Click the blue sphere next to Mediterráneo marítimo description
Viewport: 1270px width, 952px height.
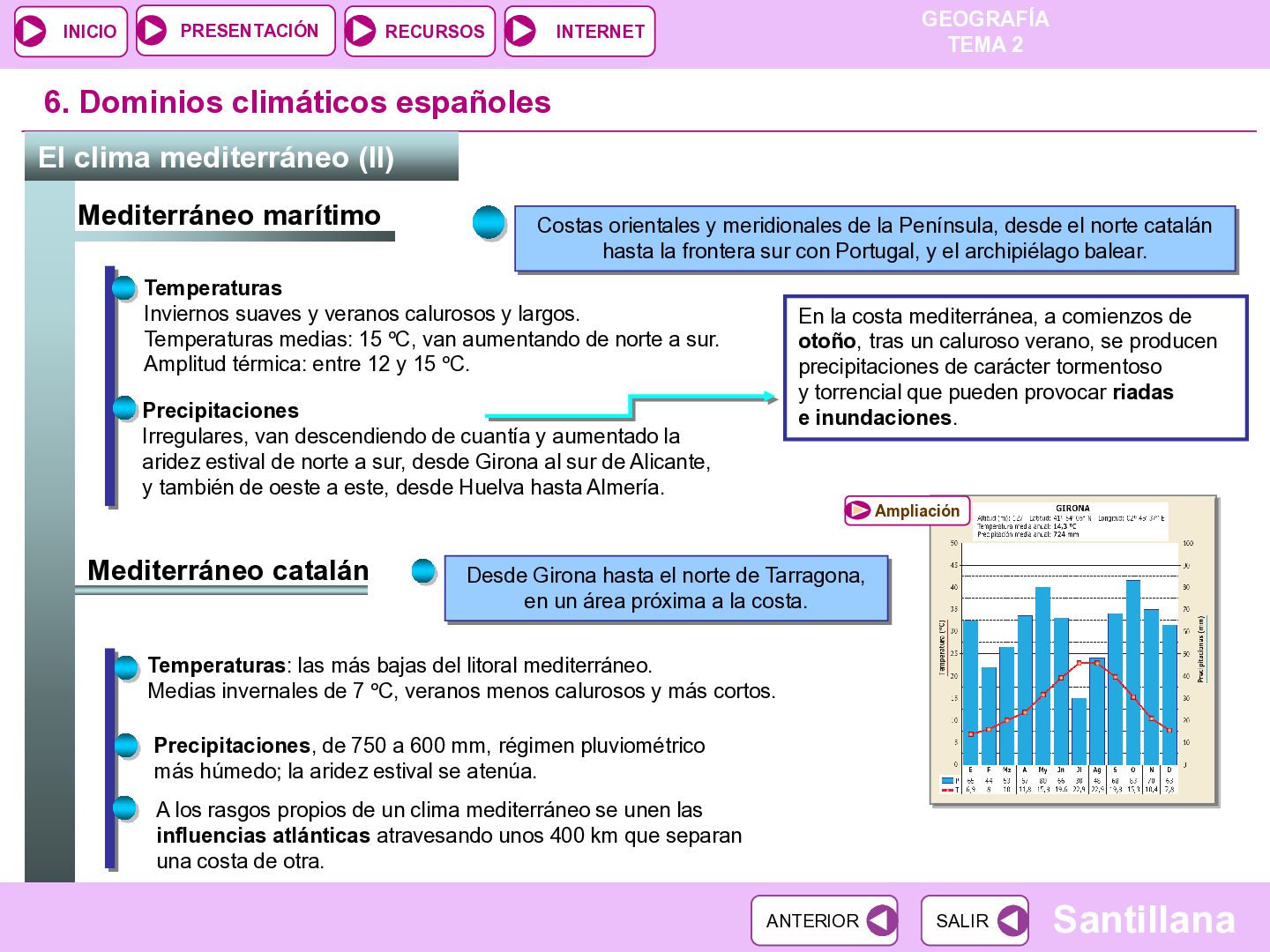(x=489, y=222)
